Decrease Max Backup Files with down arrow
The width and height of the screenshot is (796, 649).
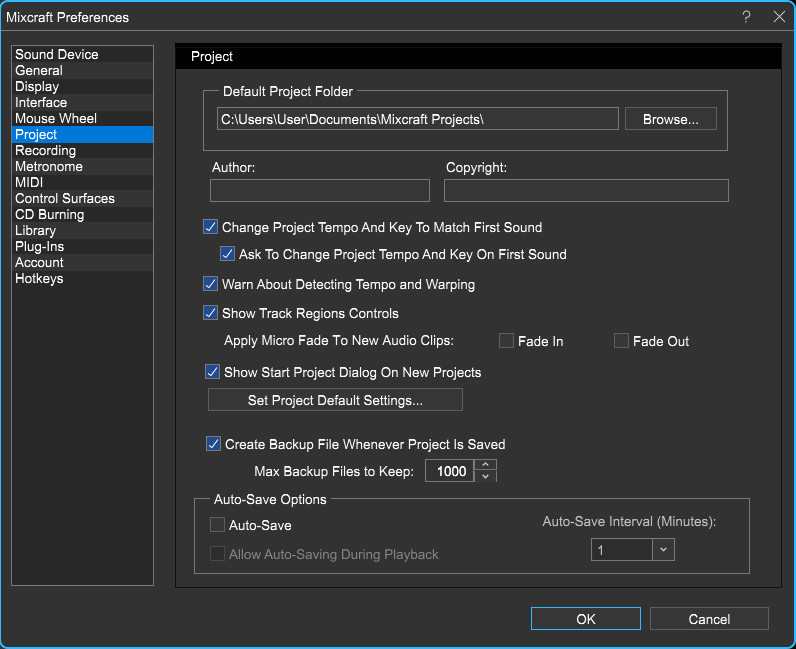coord(486,476)
